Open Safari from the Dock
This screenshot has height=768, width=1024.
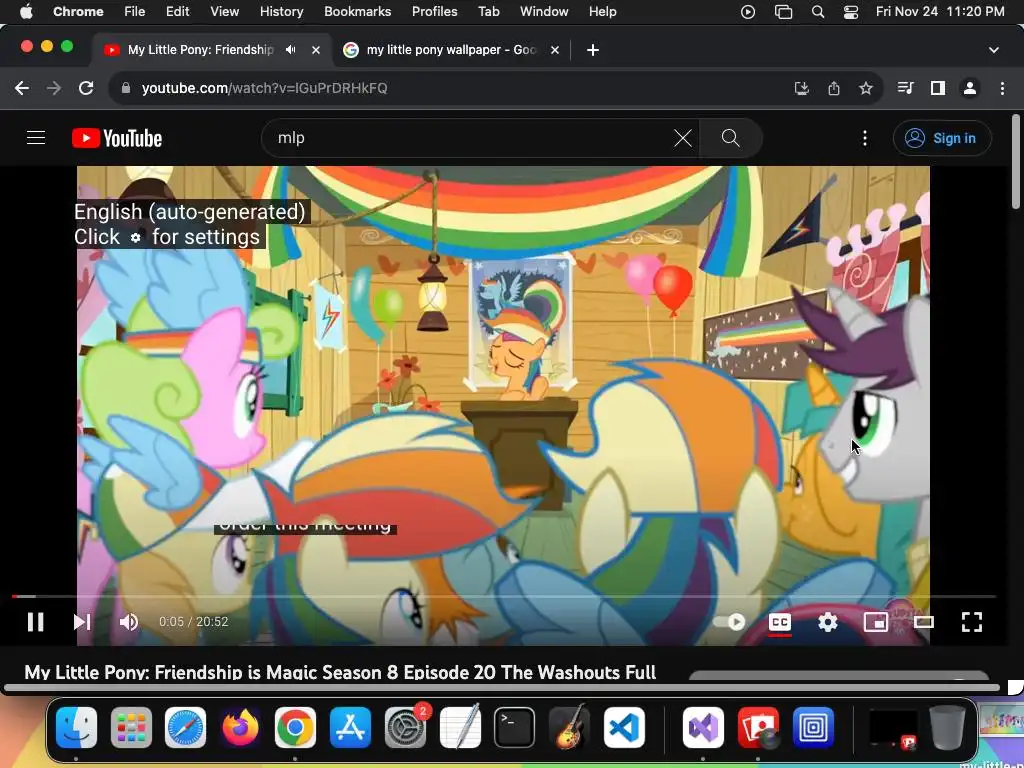[185, 727]
